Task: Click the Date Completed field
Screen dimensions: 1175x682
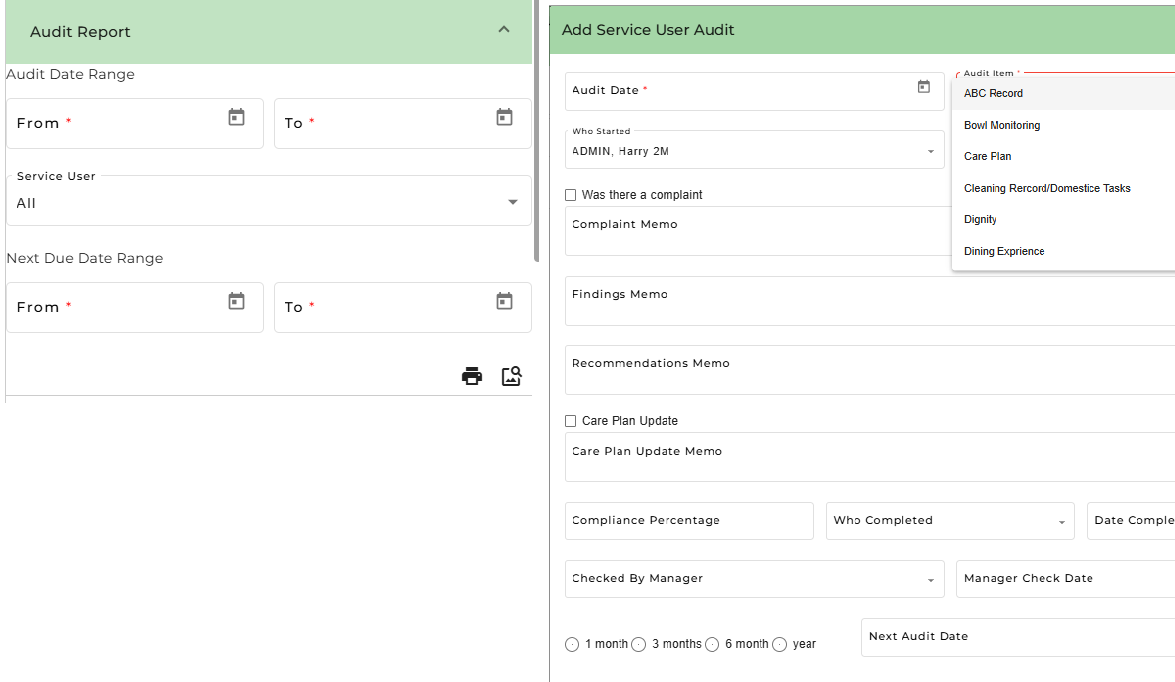Action: 1131,521
